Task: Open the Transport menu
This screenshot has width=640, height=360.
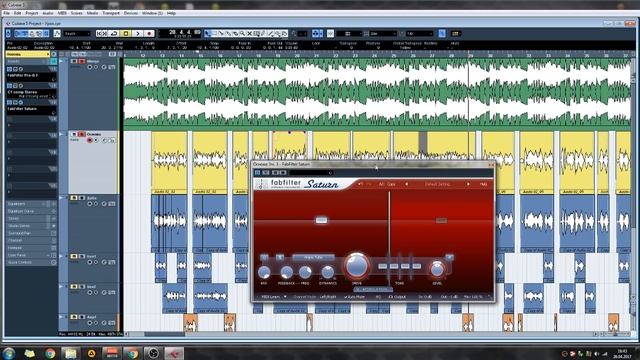Action: [x=111, y=13]
